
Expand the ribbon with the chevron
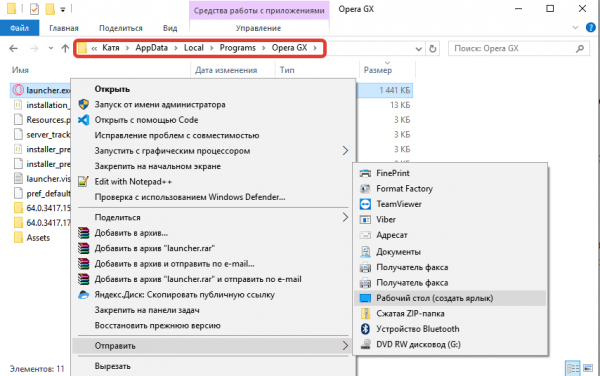[x=575, y=28]
